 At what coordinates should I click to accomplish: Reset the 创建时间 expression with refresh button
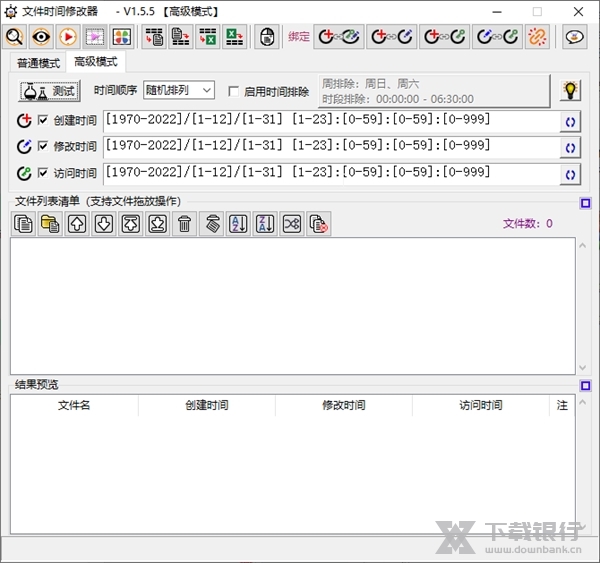[x=570, y=122]
